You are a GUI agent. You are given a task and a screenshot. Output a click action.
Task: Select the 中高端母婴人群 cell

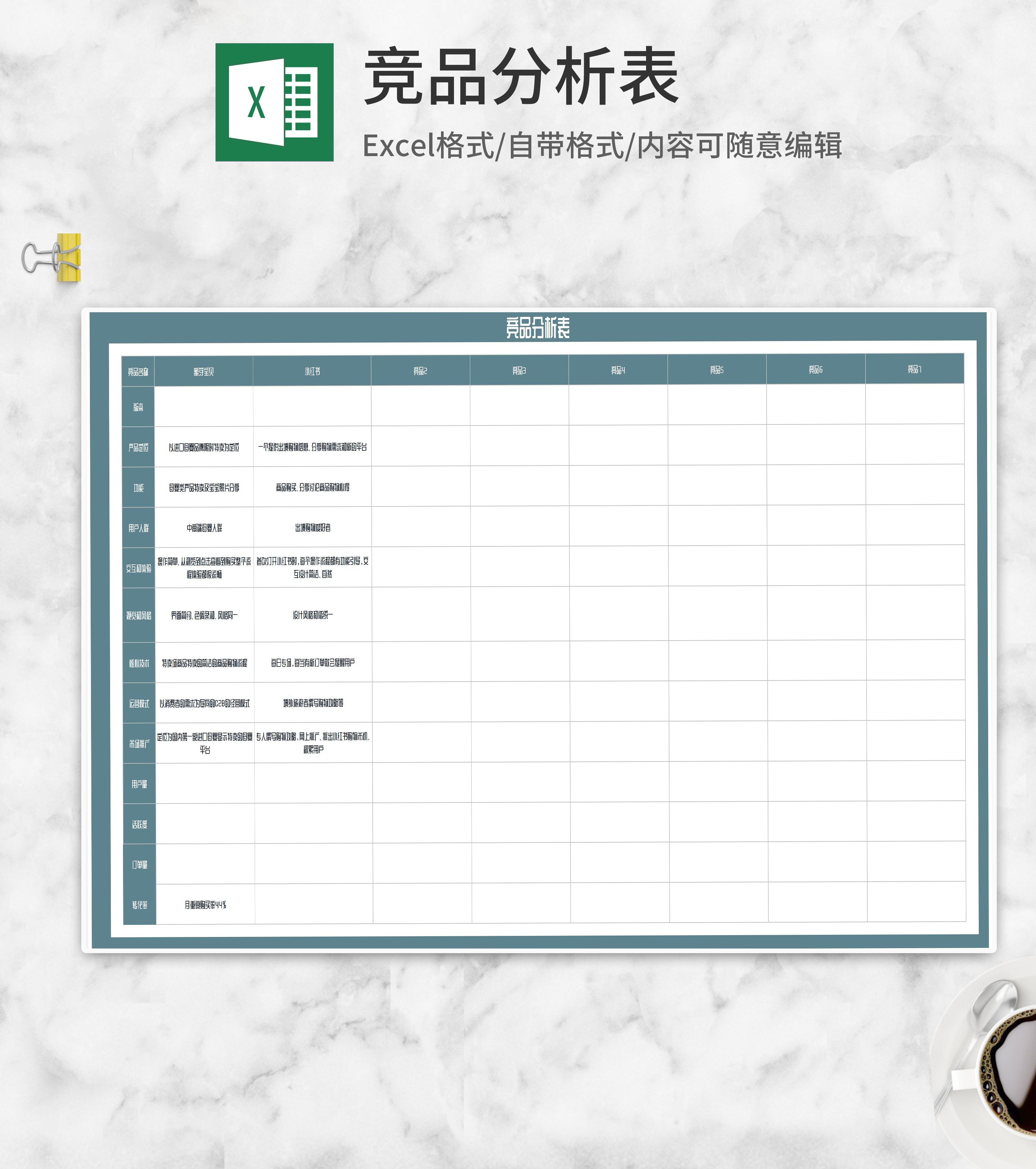[x=204, y=528]
